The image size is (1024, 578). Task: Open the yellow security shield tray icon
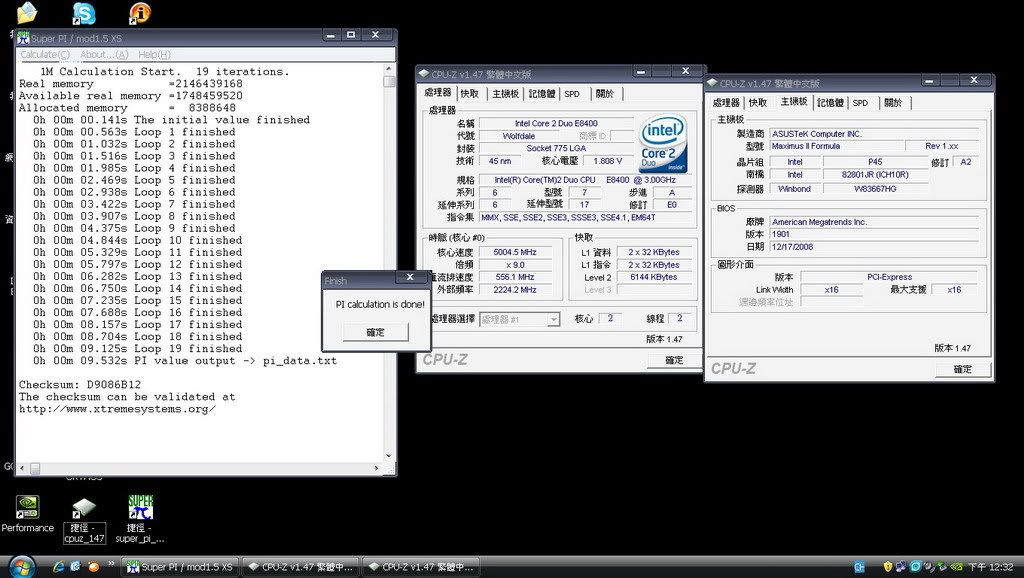[x=888, y=567]
